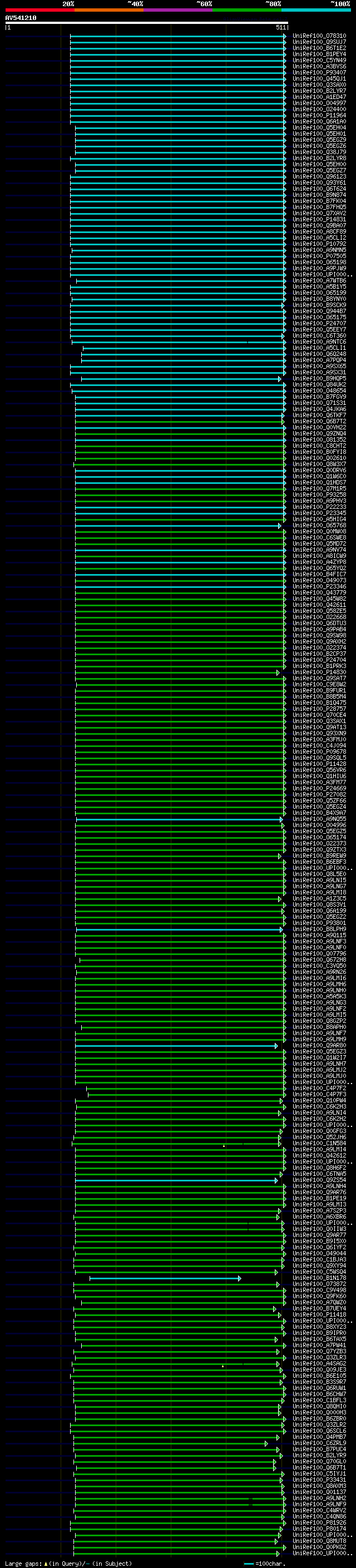
Task: Click the short cyan alignment bar for B1N178
Action: click(165, 1278)
